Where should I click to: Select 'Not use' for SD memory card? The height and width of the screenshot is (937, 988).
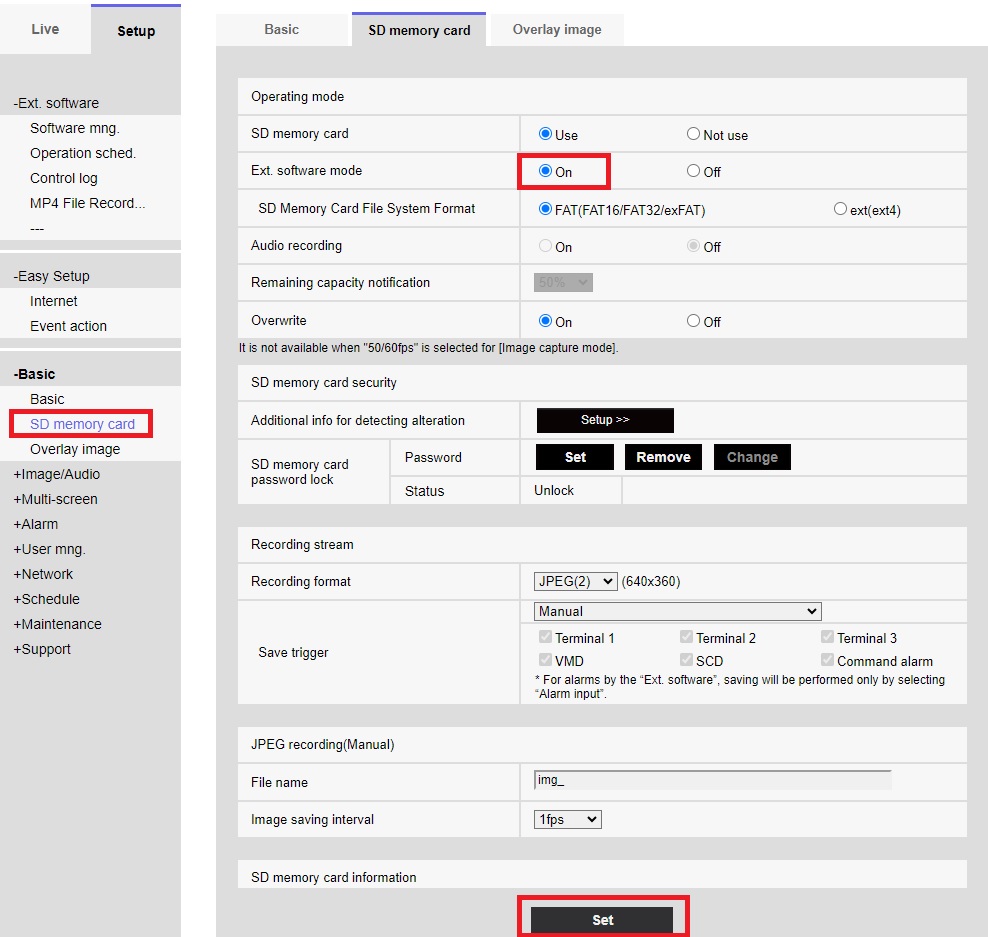click(x=693, y=134)
